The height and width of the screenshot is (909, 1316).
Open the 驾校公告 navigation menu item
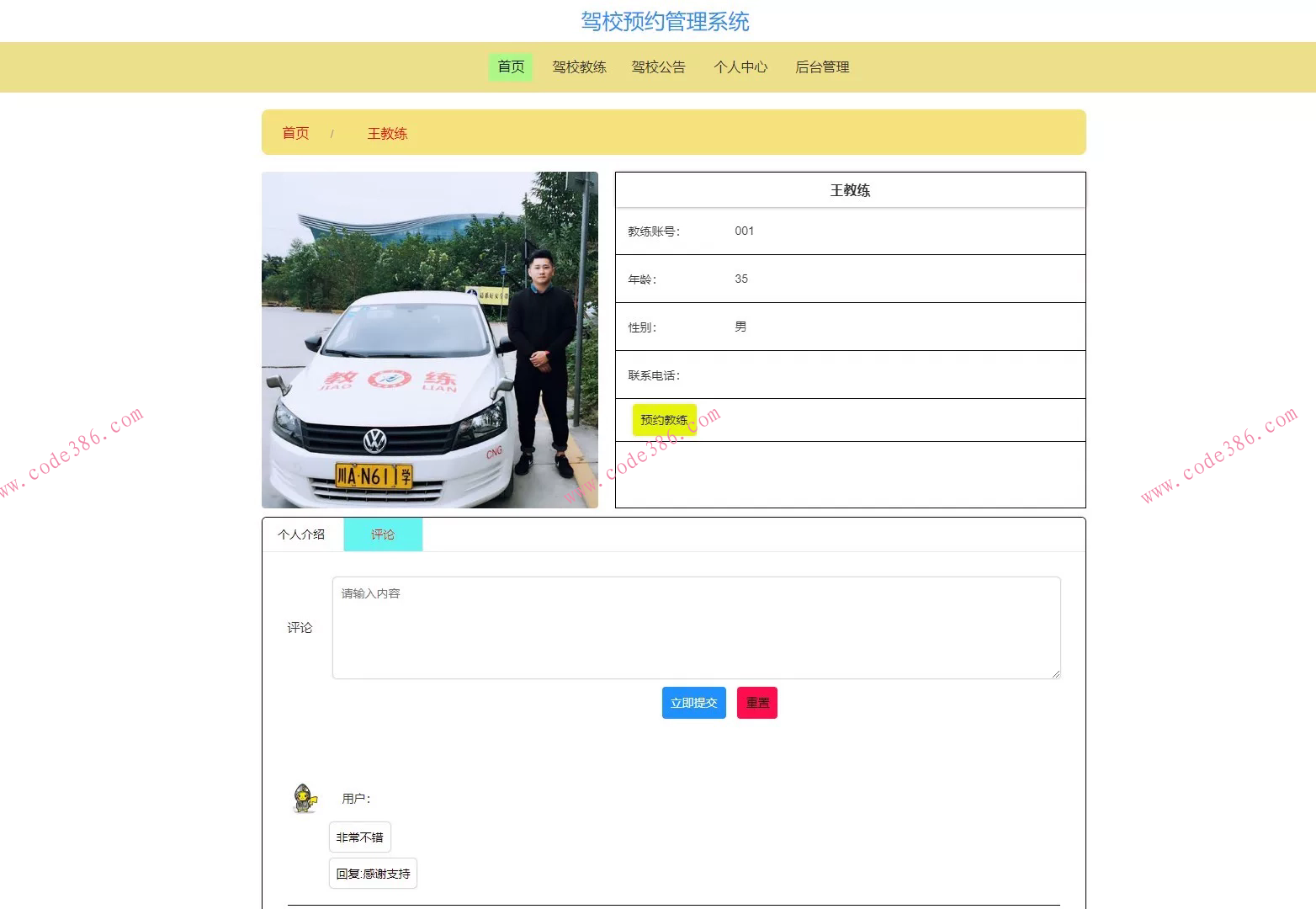(x=659, y=66)
